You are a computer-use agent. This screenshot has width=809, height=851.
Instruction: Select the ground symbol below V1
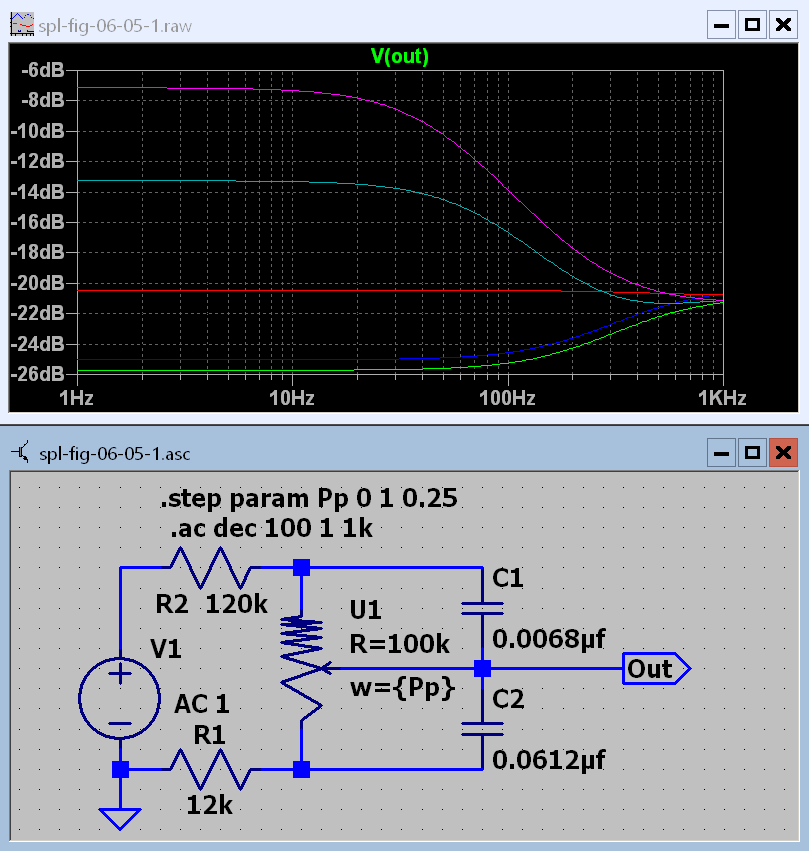pos(120,816)
